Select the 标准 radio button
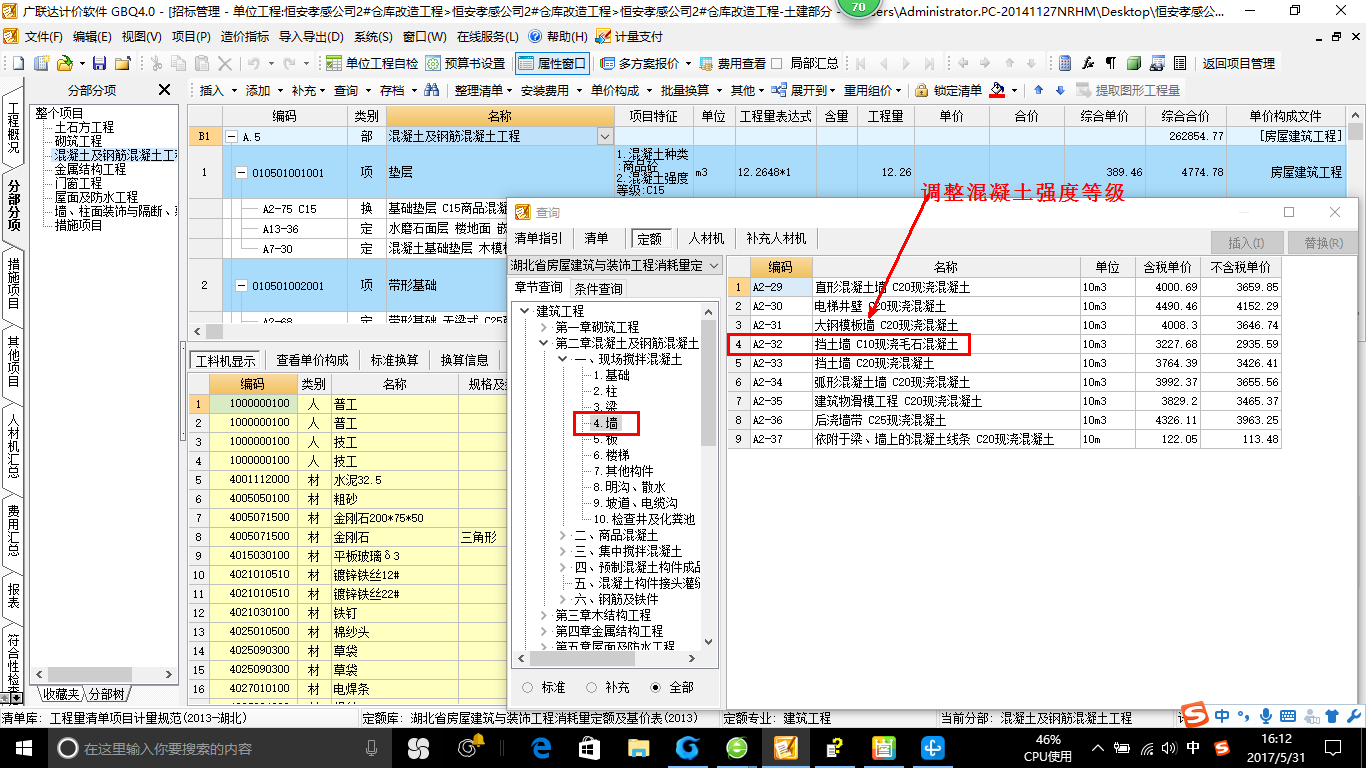The height and width of the screenshot is (768, 1366). [527, 687]
